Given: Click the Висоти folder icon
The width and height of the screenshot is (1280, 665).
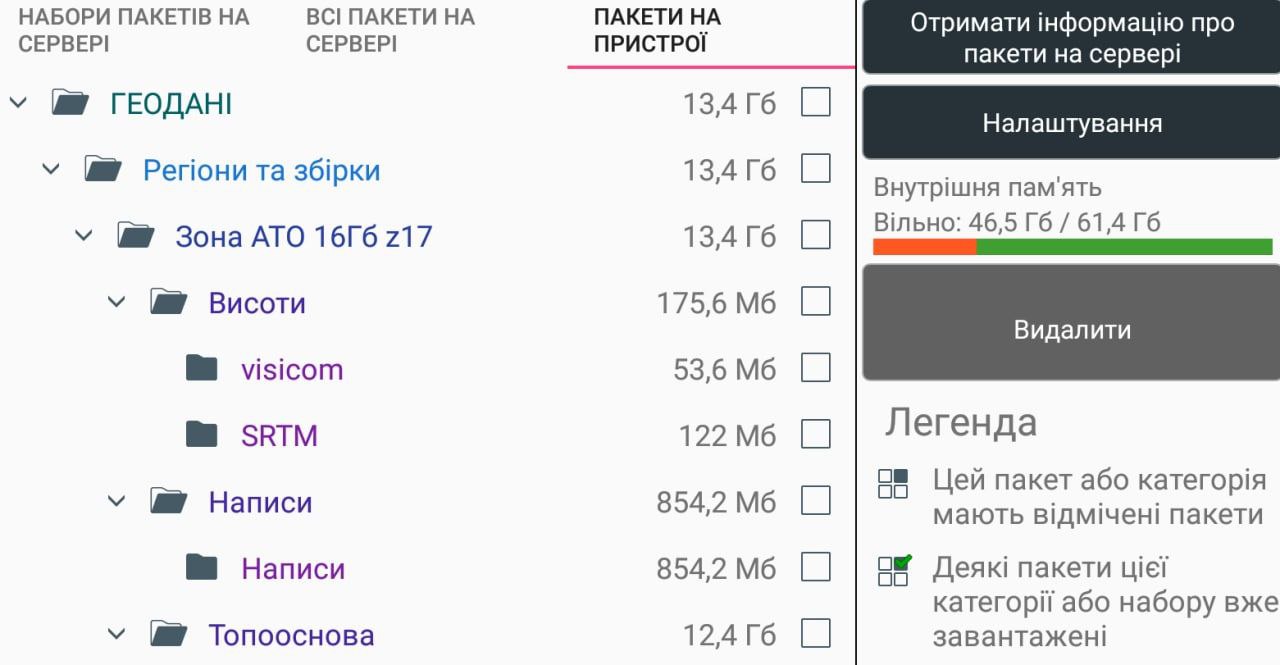Looking at the screenshot, I should click(x=169, y=302).
